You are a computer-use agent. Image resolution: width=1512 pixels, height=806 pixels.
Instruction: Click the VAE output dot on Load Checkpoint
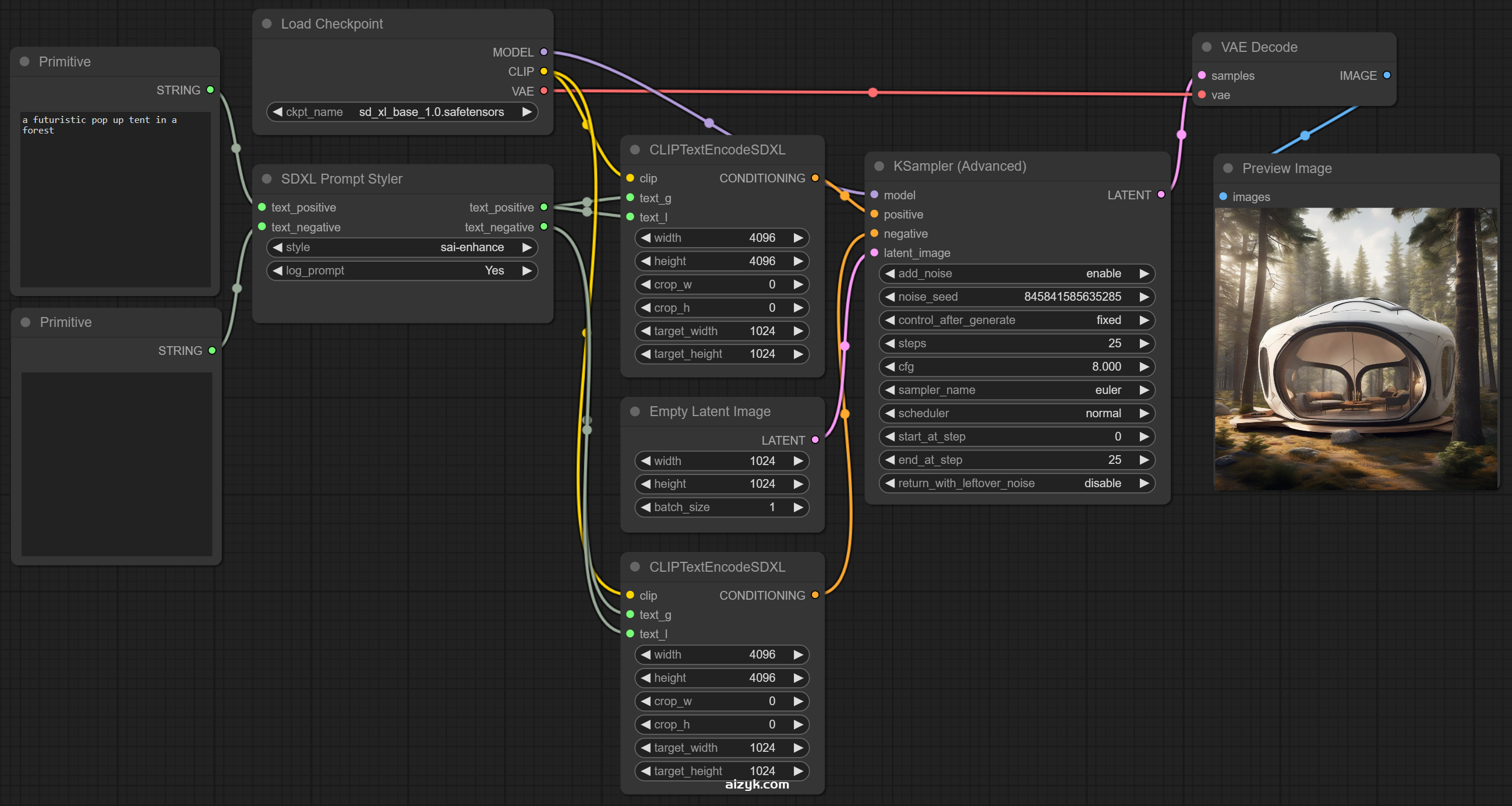[543, 90]
